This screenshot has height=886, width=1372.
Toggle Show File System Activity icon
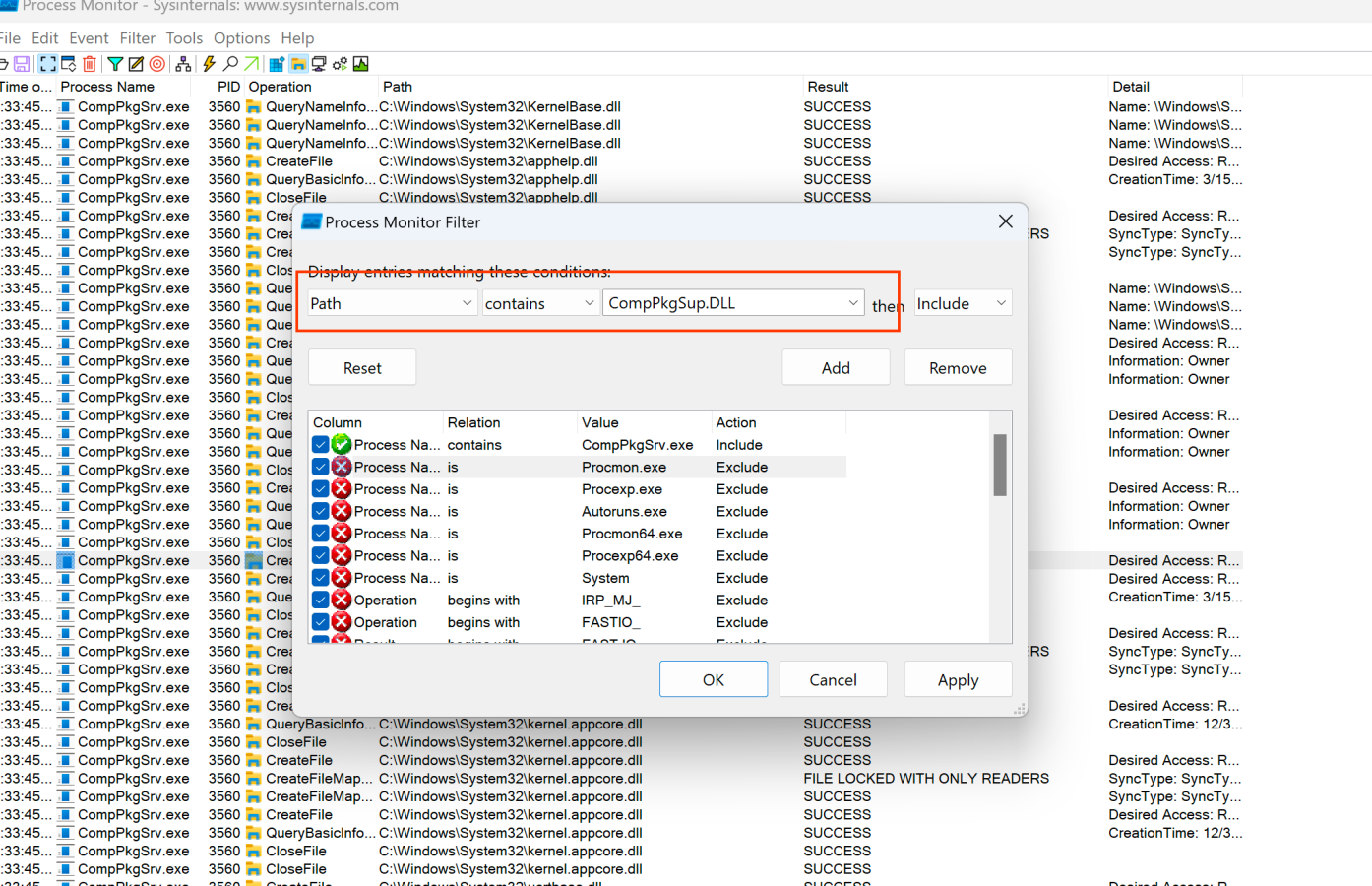pyautogui.click(x=298, y=64)
